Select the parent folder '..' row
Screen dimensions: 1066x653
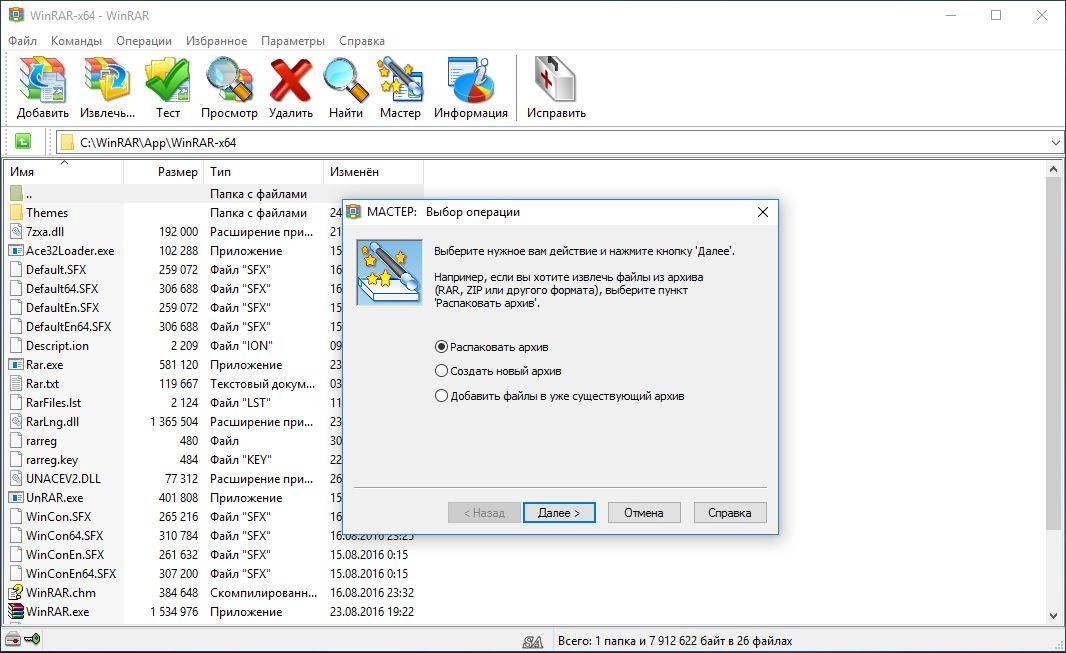[x=215, y=194]
